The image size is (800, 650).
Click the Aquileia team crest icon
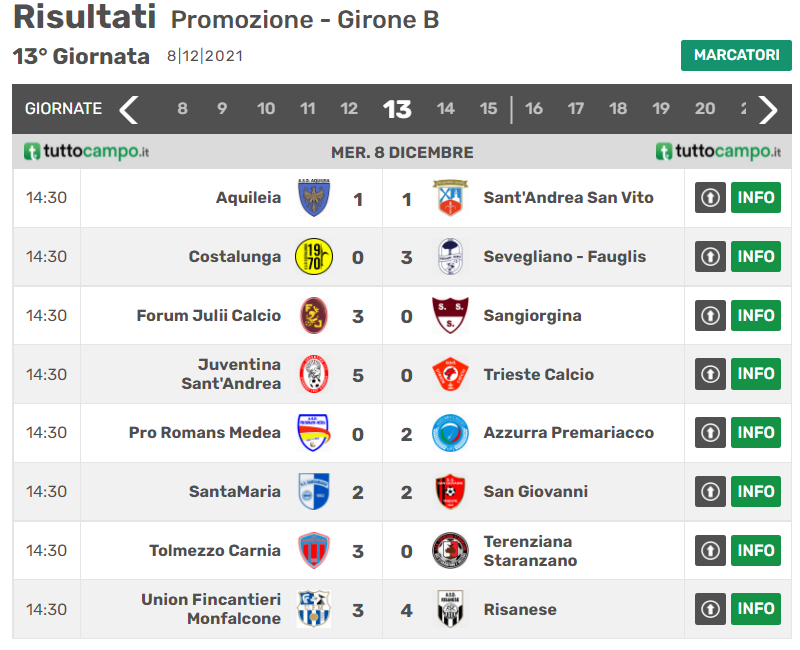[x=315, y=198]
